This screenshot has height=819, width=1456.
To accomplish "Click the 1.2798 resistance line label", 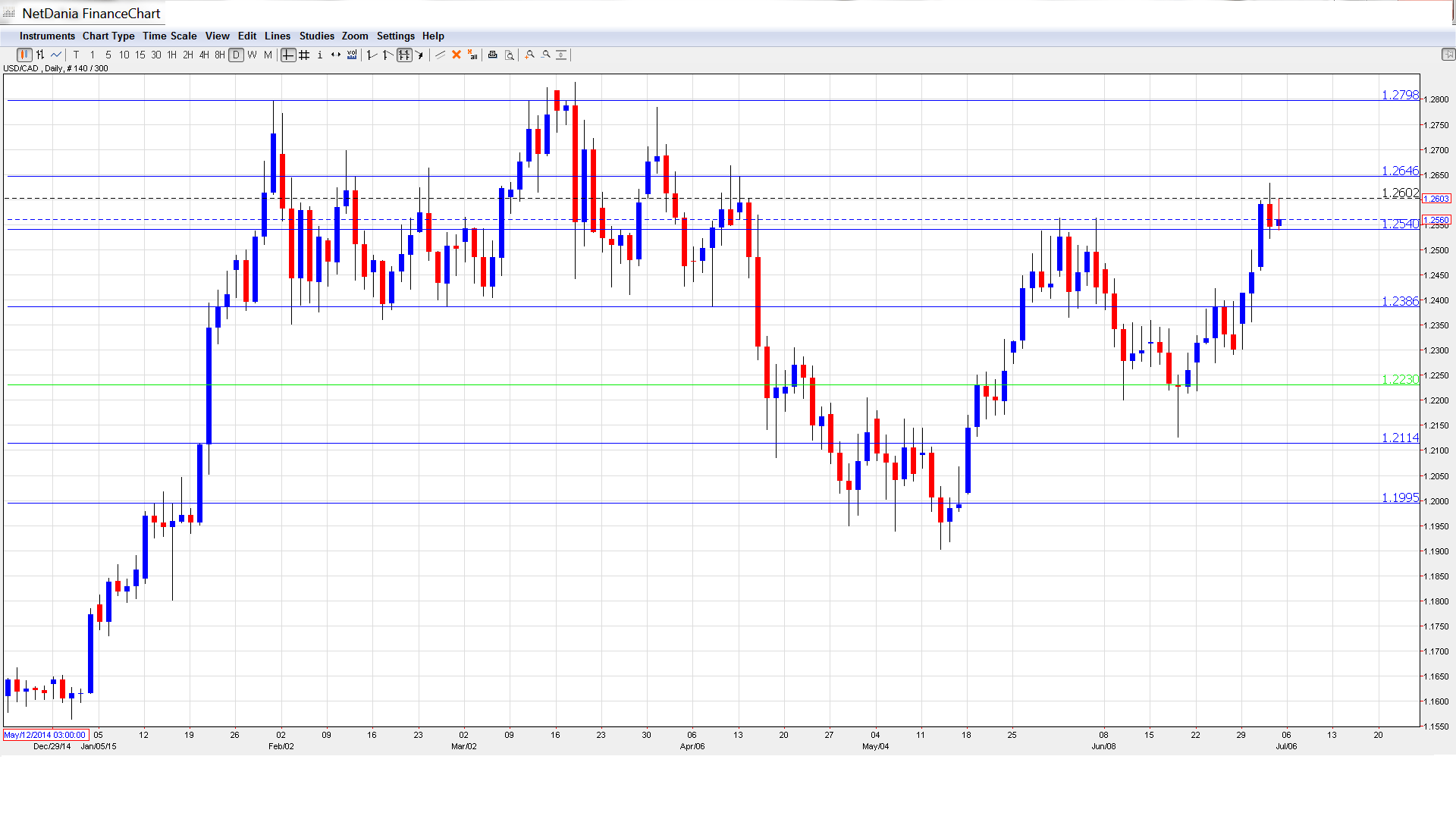I will (x=1399, y=95).
